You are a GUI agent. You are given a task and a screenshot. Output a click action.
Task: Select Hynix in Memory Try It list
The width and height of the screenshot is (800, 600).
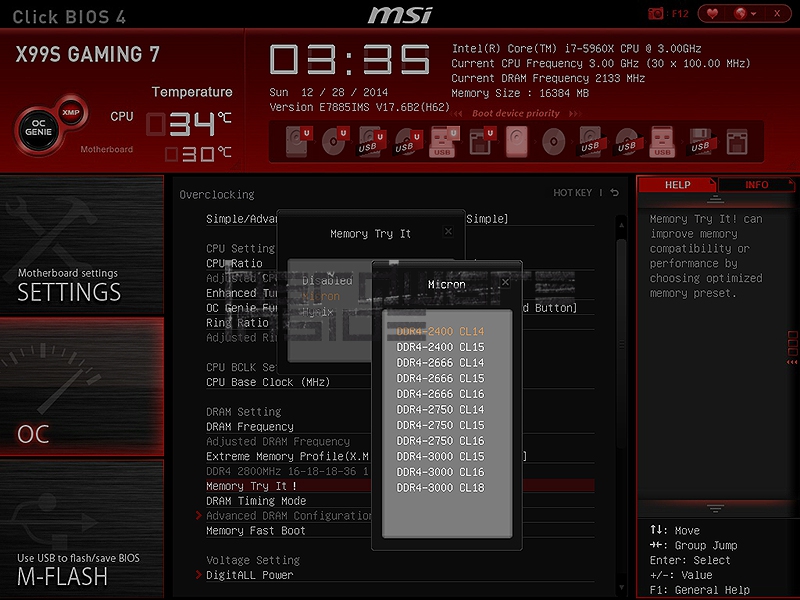[x=317, y=312]
